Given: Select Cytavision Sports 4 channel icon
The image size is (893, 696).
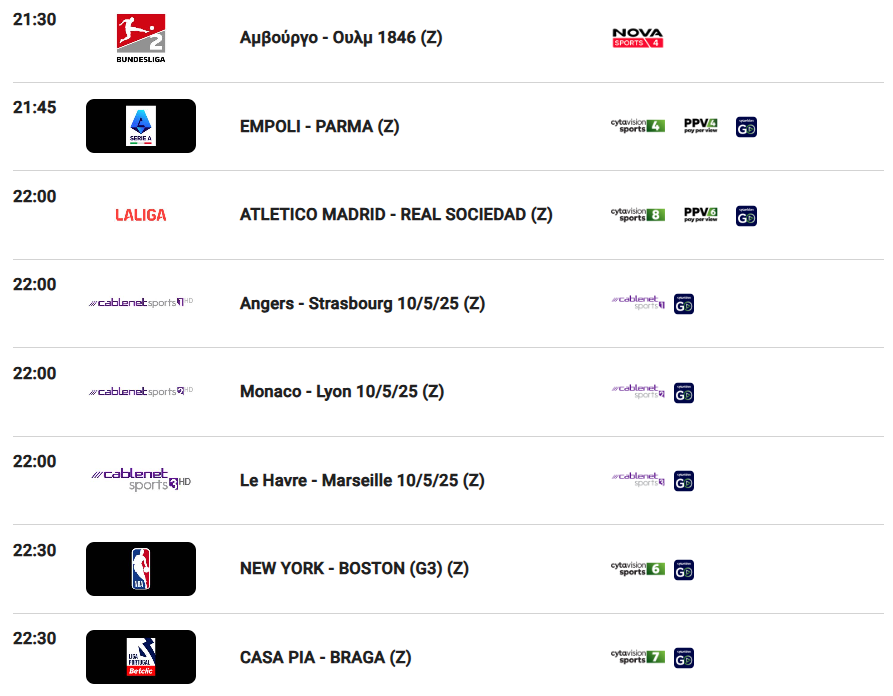Looking at the screenshot, I should tap(637, 126).
